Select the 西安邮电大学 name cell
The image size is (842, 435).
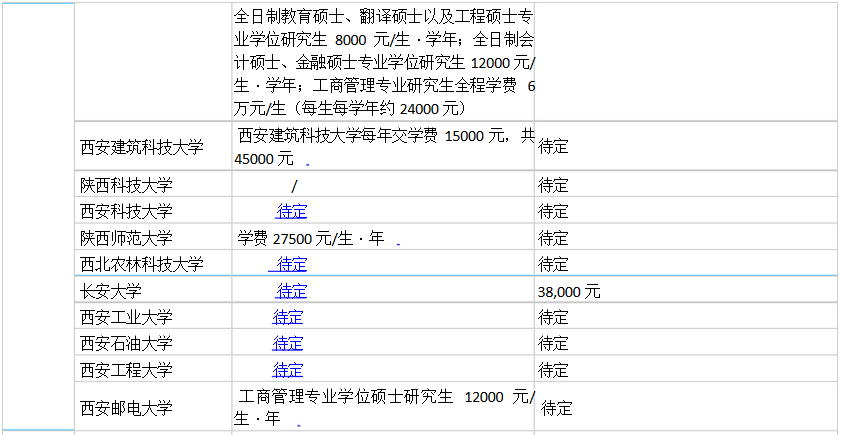point(153,408)
